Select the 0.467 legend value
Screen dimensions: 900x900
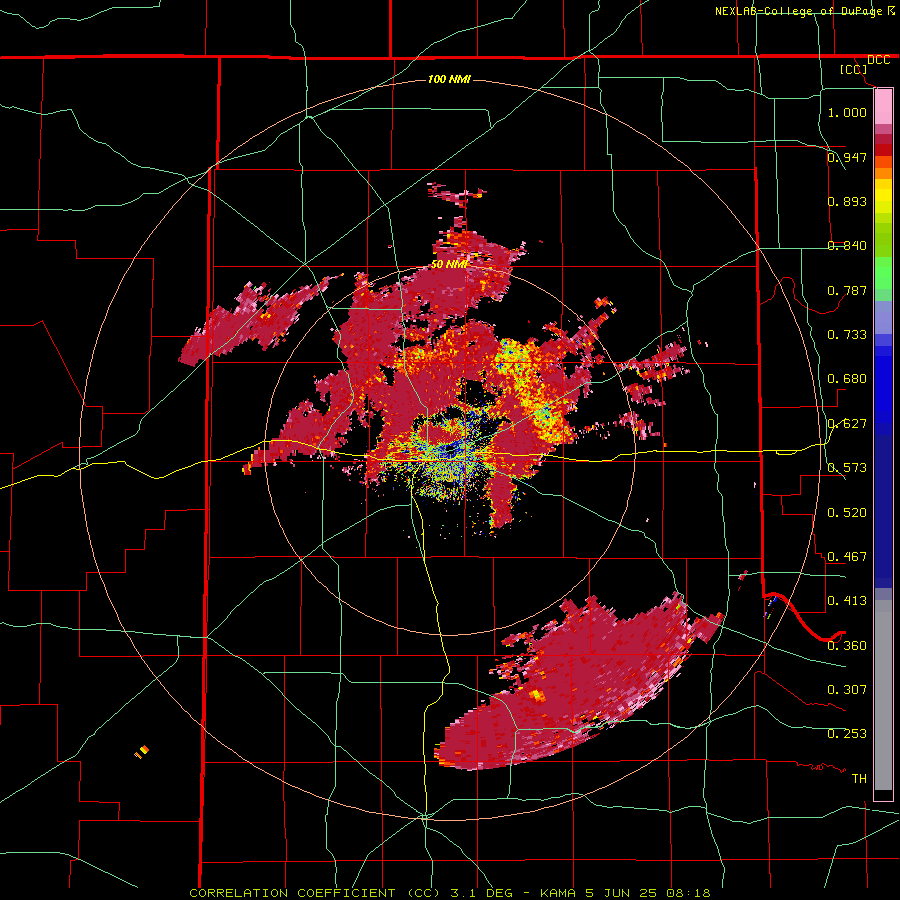pos(847,556)
